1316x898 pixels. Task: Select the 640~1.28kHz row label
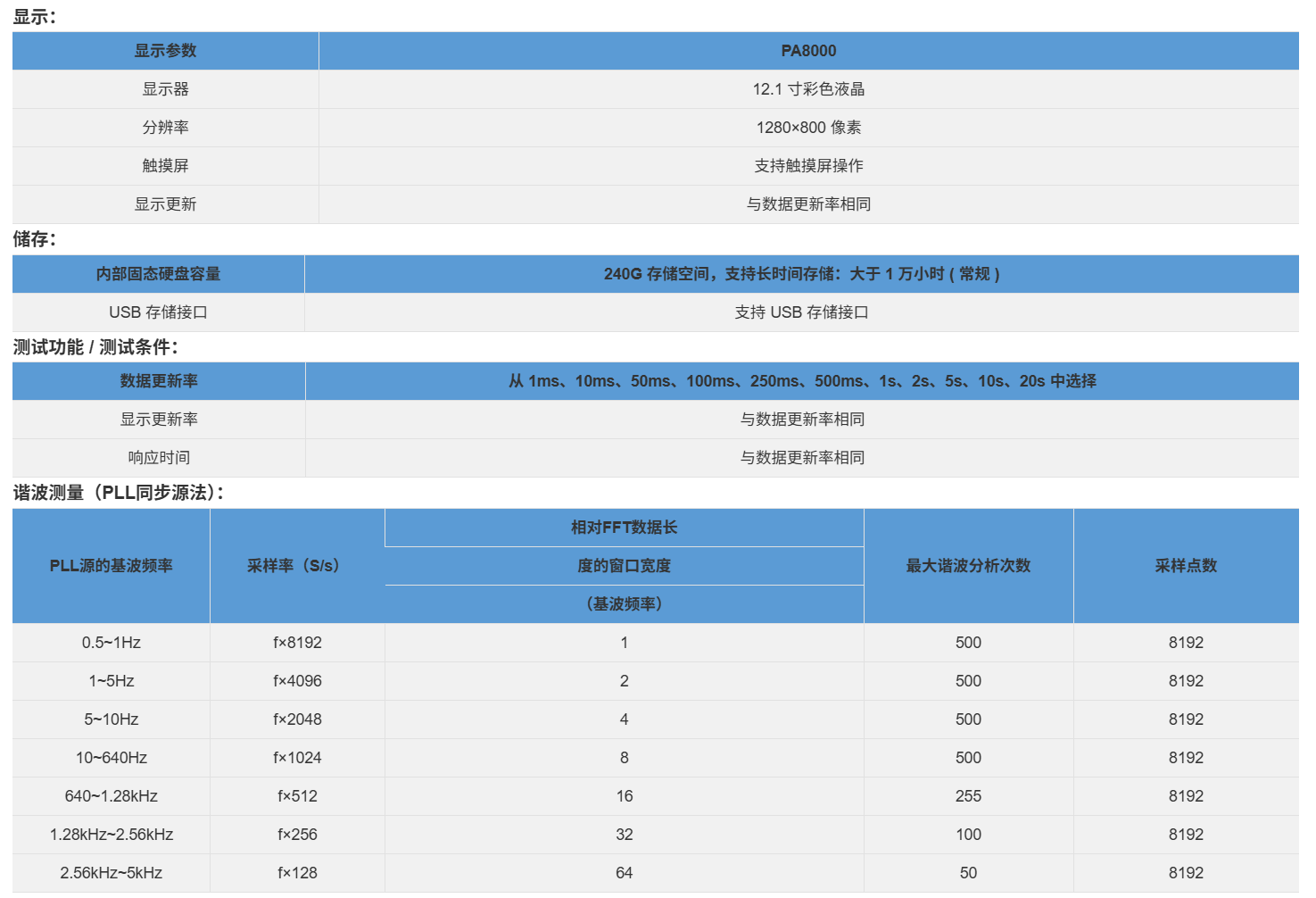point(111,796)
